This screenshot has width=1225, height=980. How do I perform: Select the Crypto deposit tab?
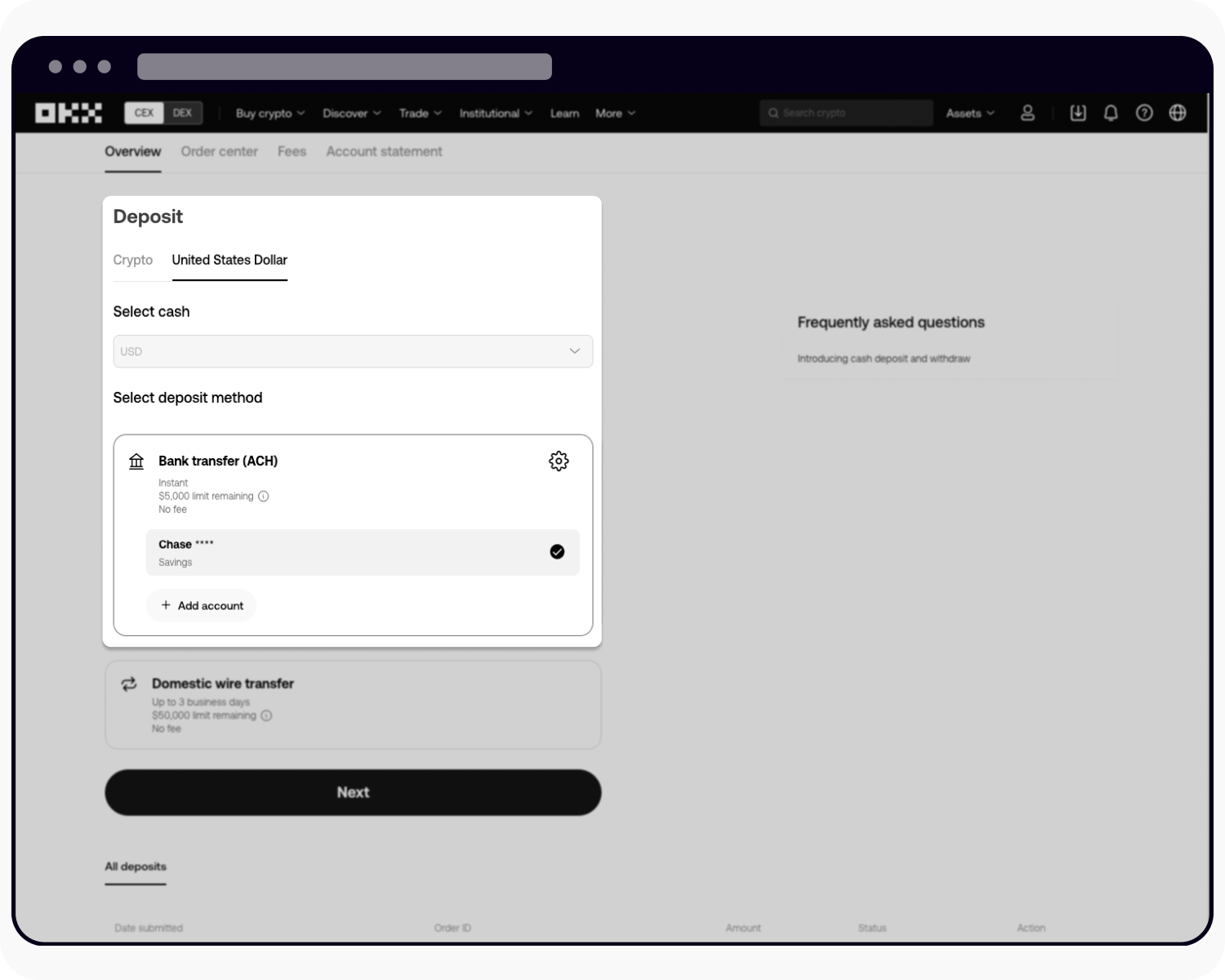tap(132, 260)
